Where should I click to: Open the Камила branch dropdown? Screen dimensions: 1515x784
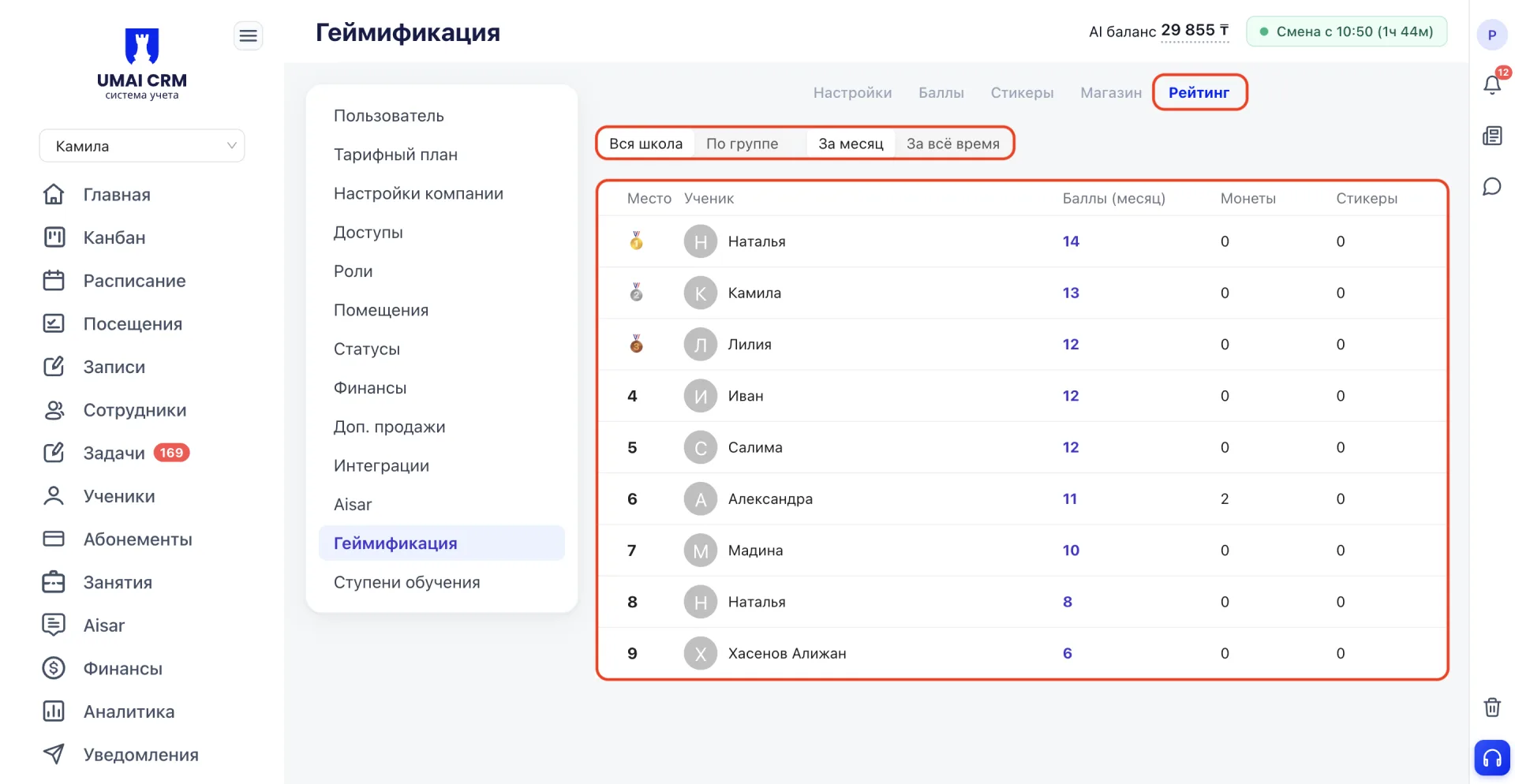pos(142,146)
